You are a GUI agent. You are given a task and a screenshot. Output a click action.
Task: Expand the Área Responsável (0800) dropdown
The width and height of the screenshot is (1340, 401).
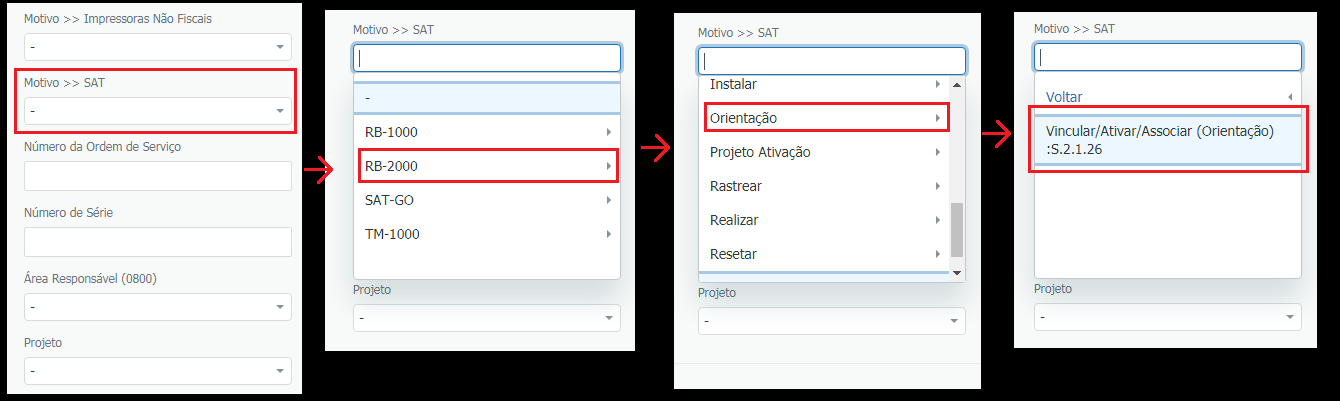pos(157,306)
